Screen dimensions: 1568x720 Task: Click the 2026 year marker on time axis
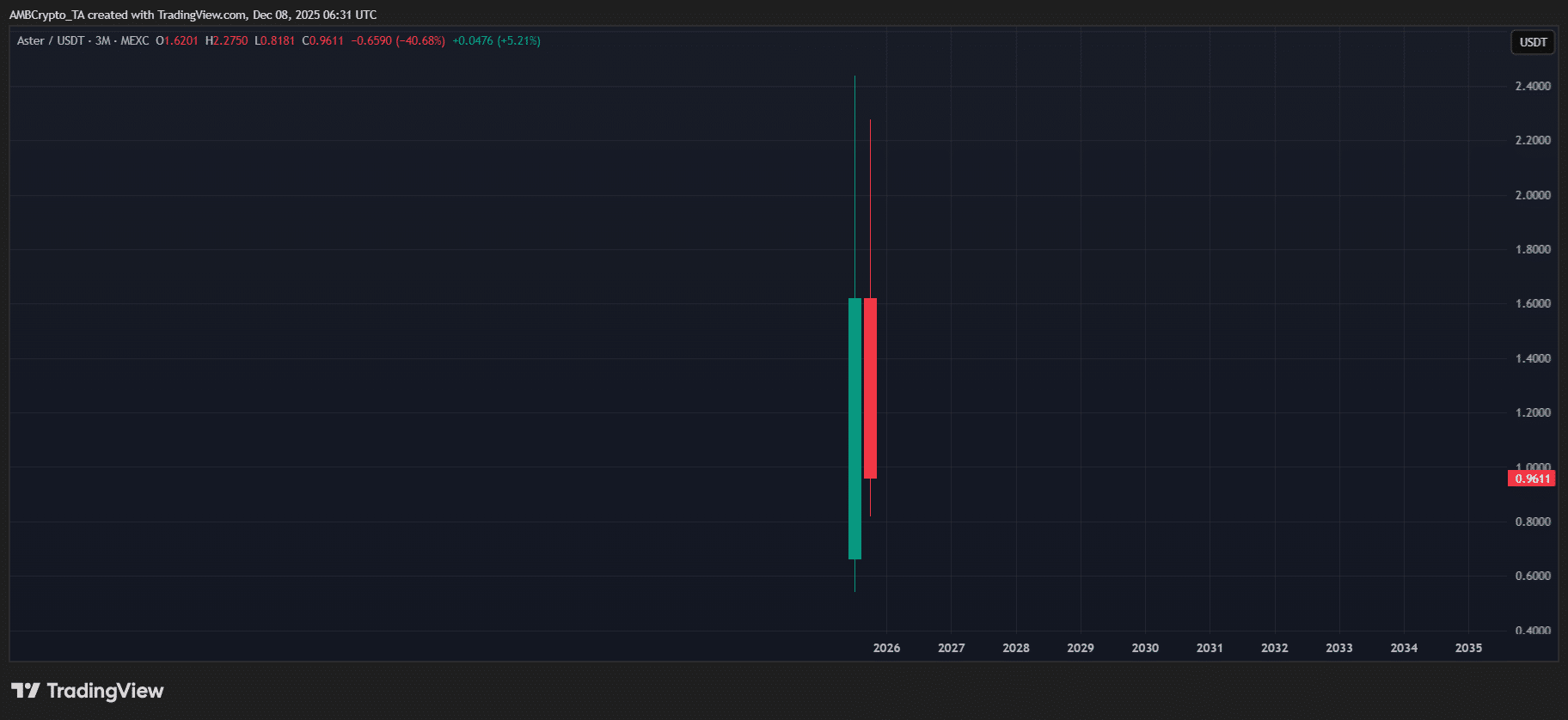(886, 648)
